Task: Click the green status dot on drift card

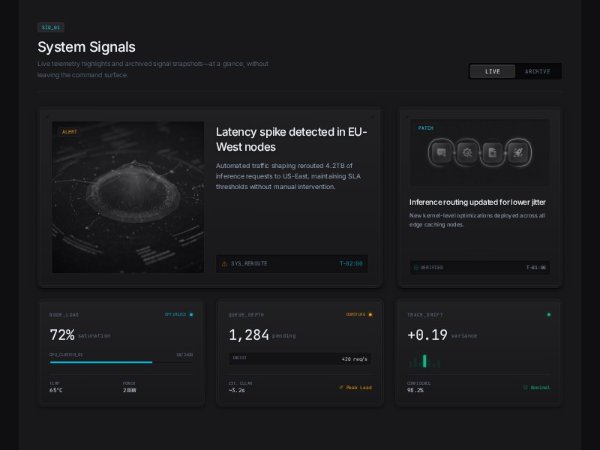Action: coord(548,314)
